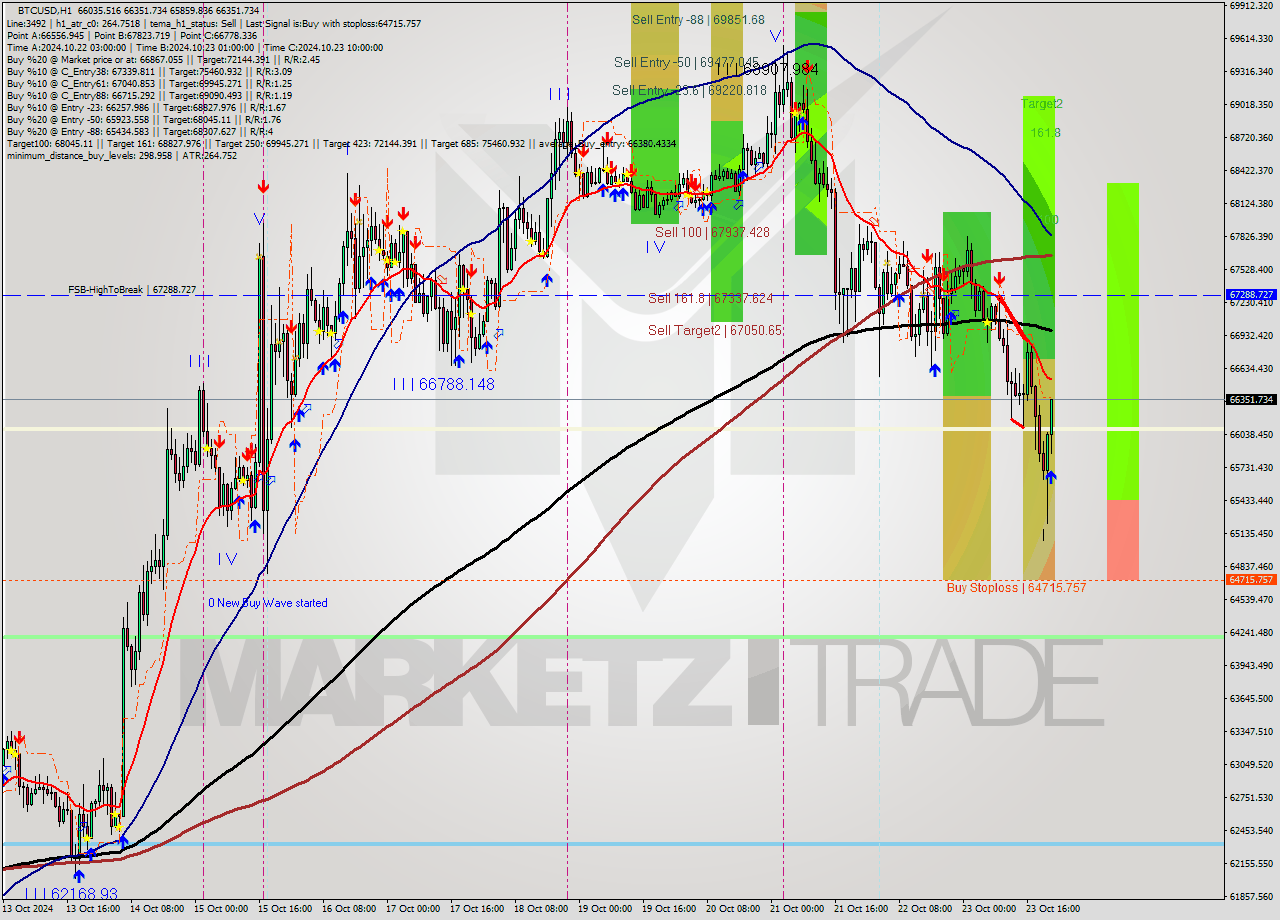Select the 'Sell Target2 | 67050.65' label
This screenshot has width=1280, height=920.
point(715,330)
